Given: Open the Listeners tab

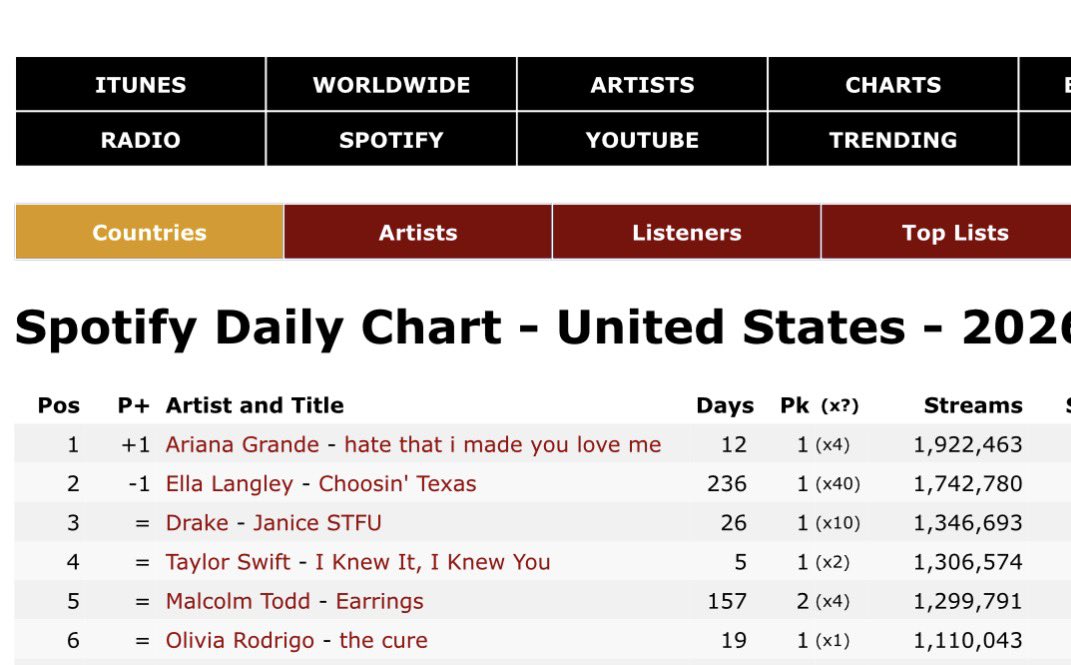Looking at the screenshot, I should (x=686, y=232).
